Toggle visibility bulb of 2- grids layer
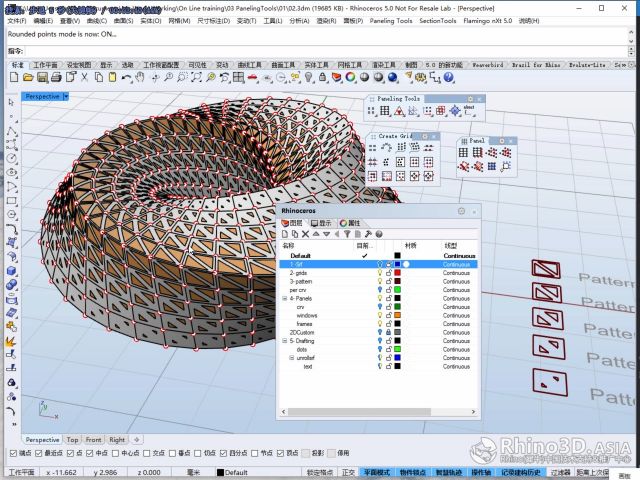The height and width of the screenshot is (480, 640). click(x=380, y=273)
